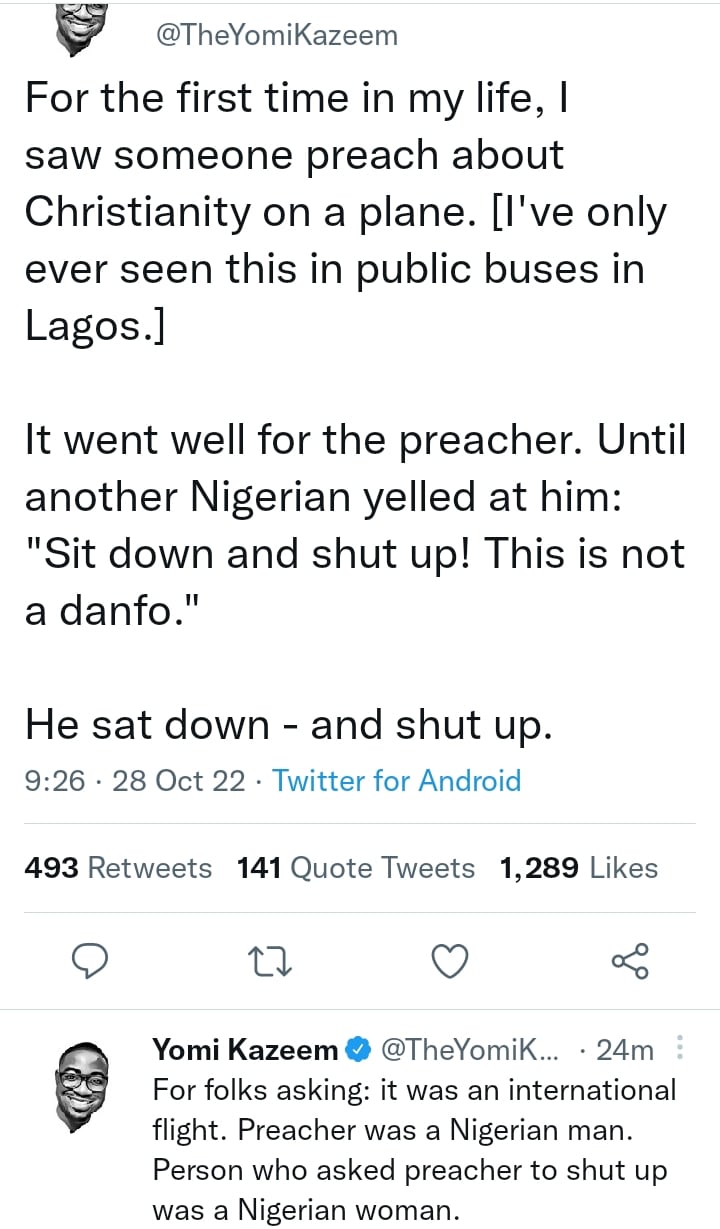Tap the 24m timestamp on the reply

tap(624, 1049)
